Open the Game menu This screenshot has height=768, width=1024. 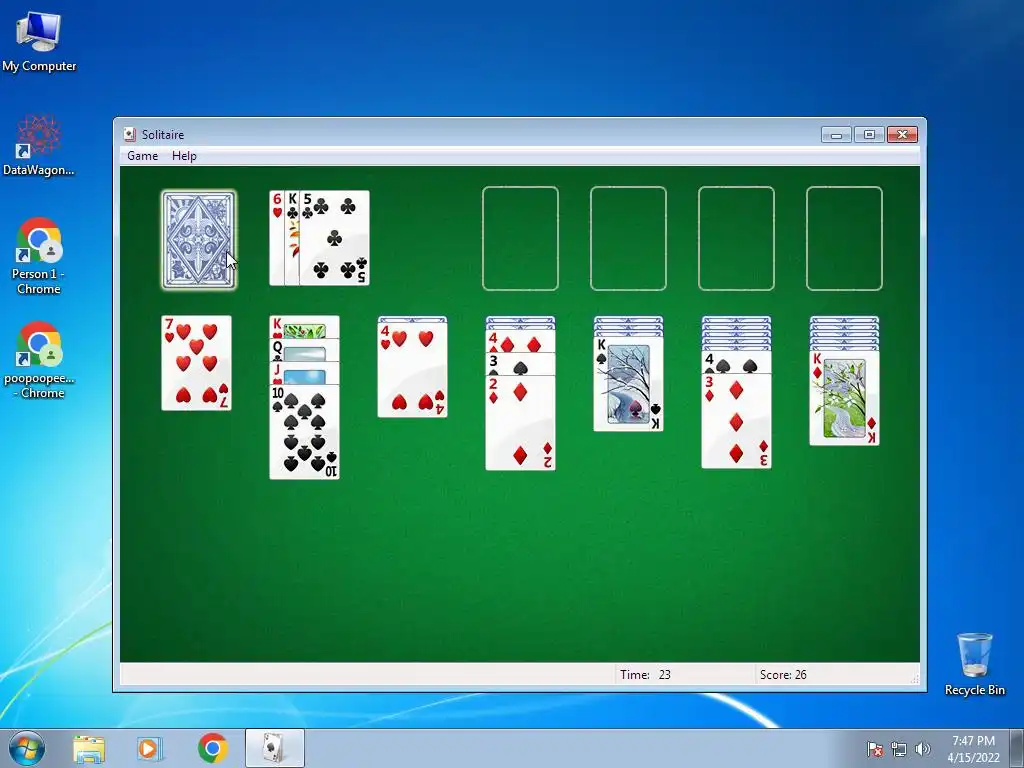[x=142, y=155]
